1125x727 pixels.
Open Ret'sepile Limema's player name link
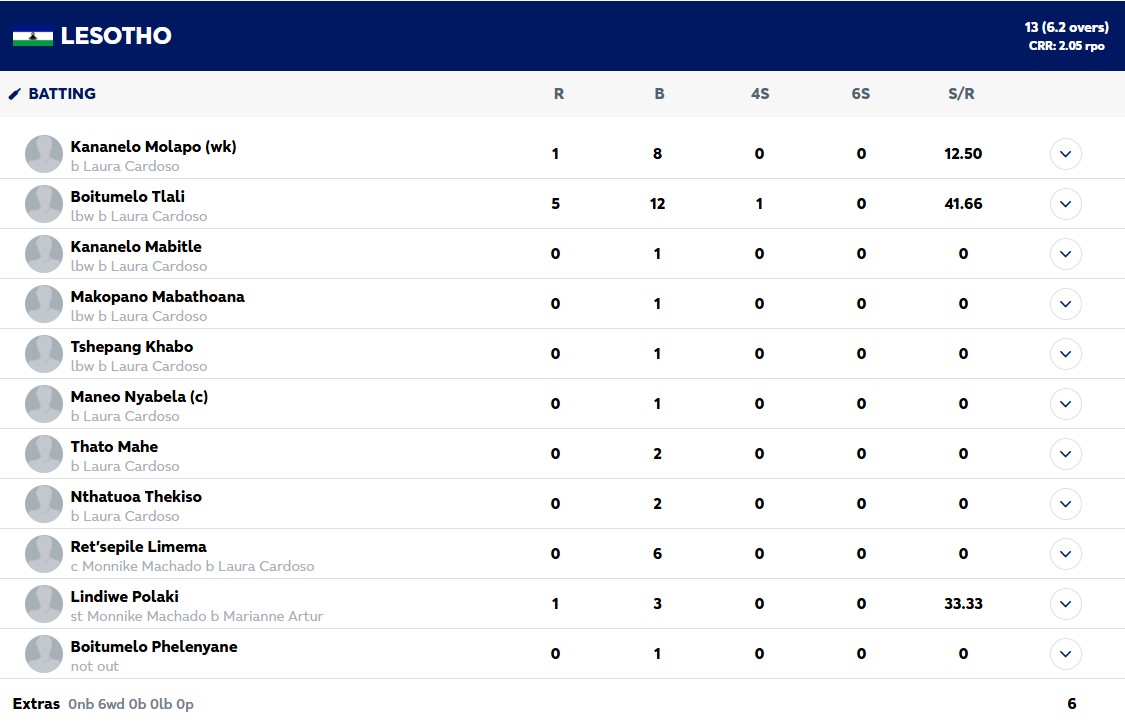(x=138, y=547)
